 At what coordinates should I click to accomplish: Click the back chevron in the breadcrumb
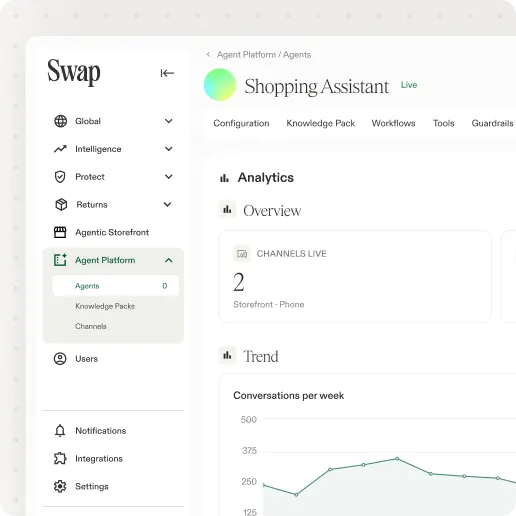click(208, 54)
